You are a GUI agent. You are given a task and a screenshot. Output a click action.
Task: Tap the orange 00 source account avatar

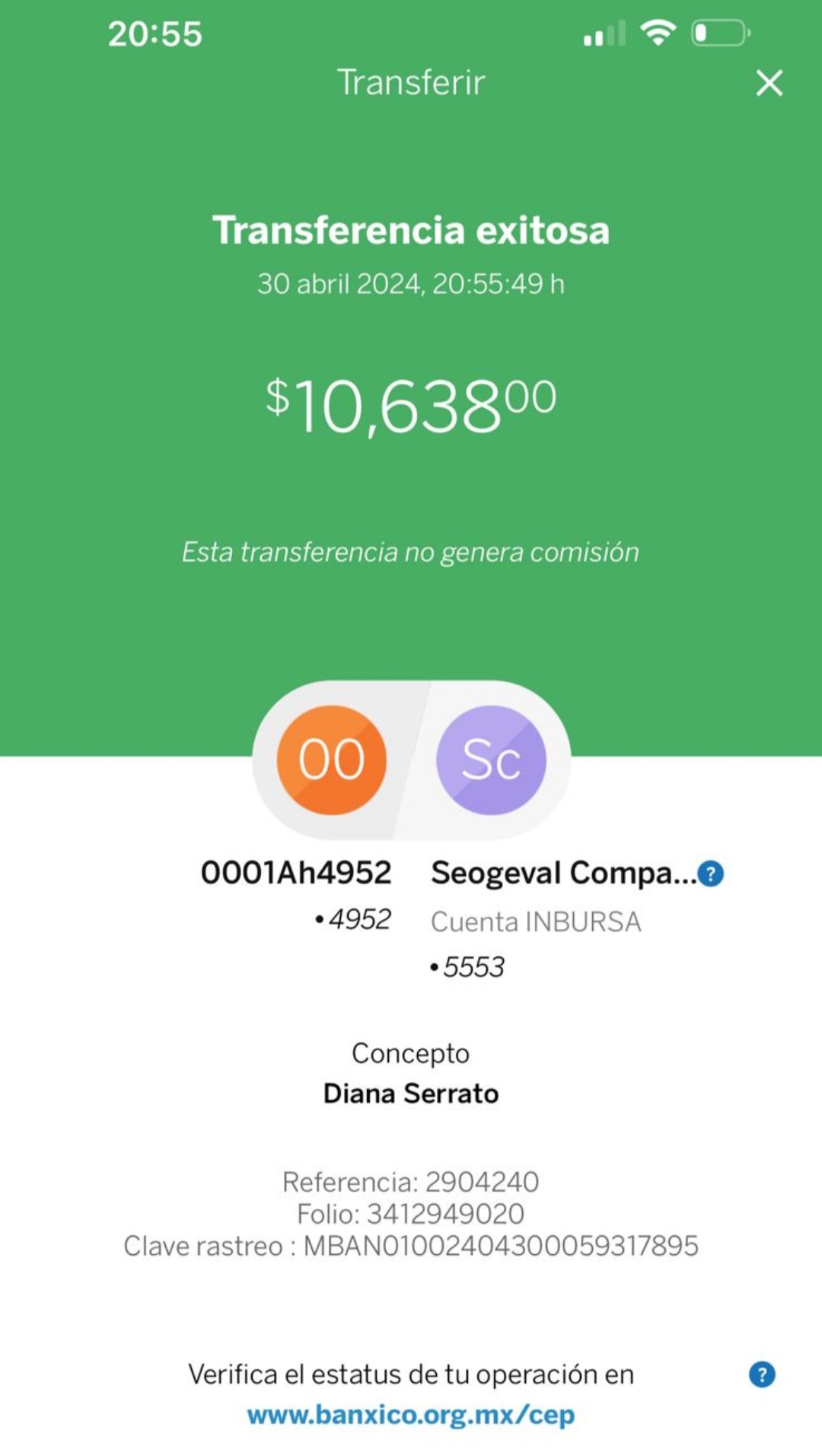coord(332,760)
